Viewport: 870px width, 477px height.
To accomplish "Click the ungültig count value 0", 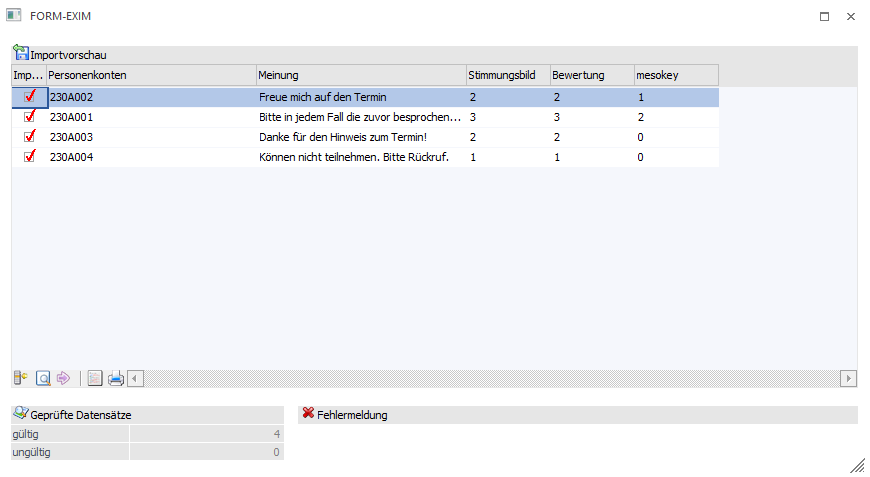I will (x=276, y=452).
